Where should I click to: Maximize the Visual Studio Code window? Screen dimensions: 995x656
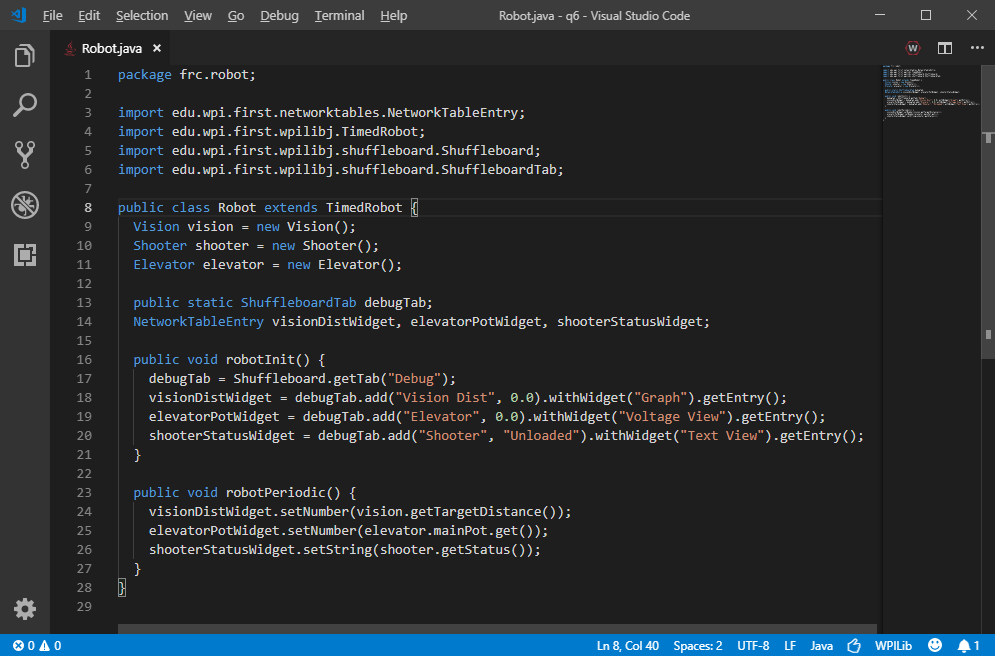pos(926,15)
